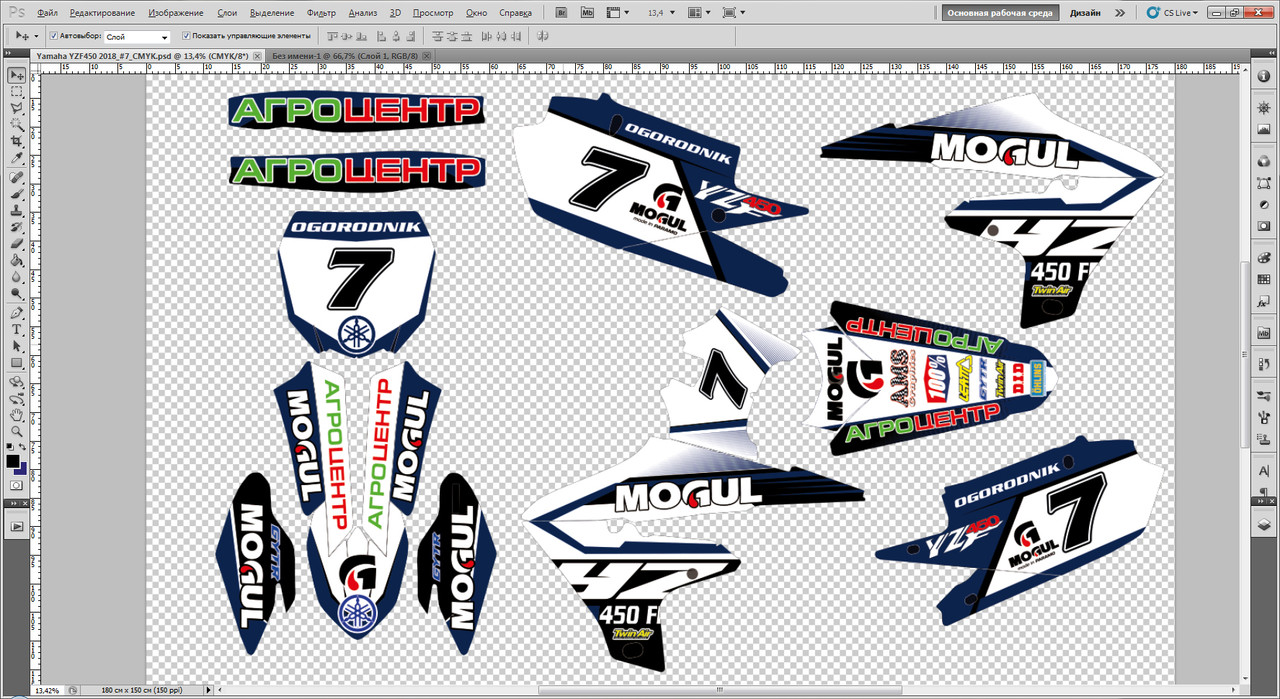1280x699 pixels.
Task: Launch Adobe Bridge via Br icon
Action: pyautogui.click(x=561, y=13)
